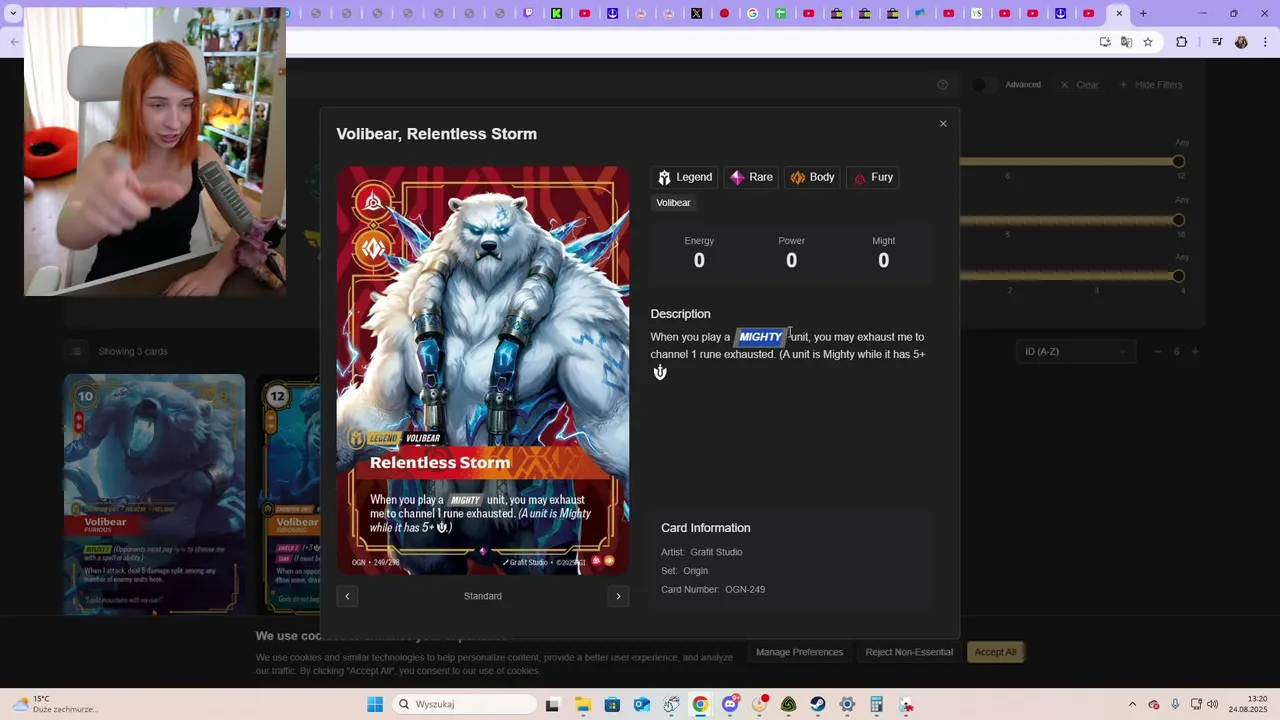Click the range slider handle ending at 10
This screenshot has width=1280, height=720.
pos(1178,220)
